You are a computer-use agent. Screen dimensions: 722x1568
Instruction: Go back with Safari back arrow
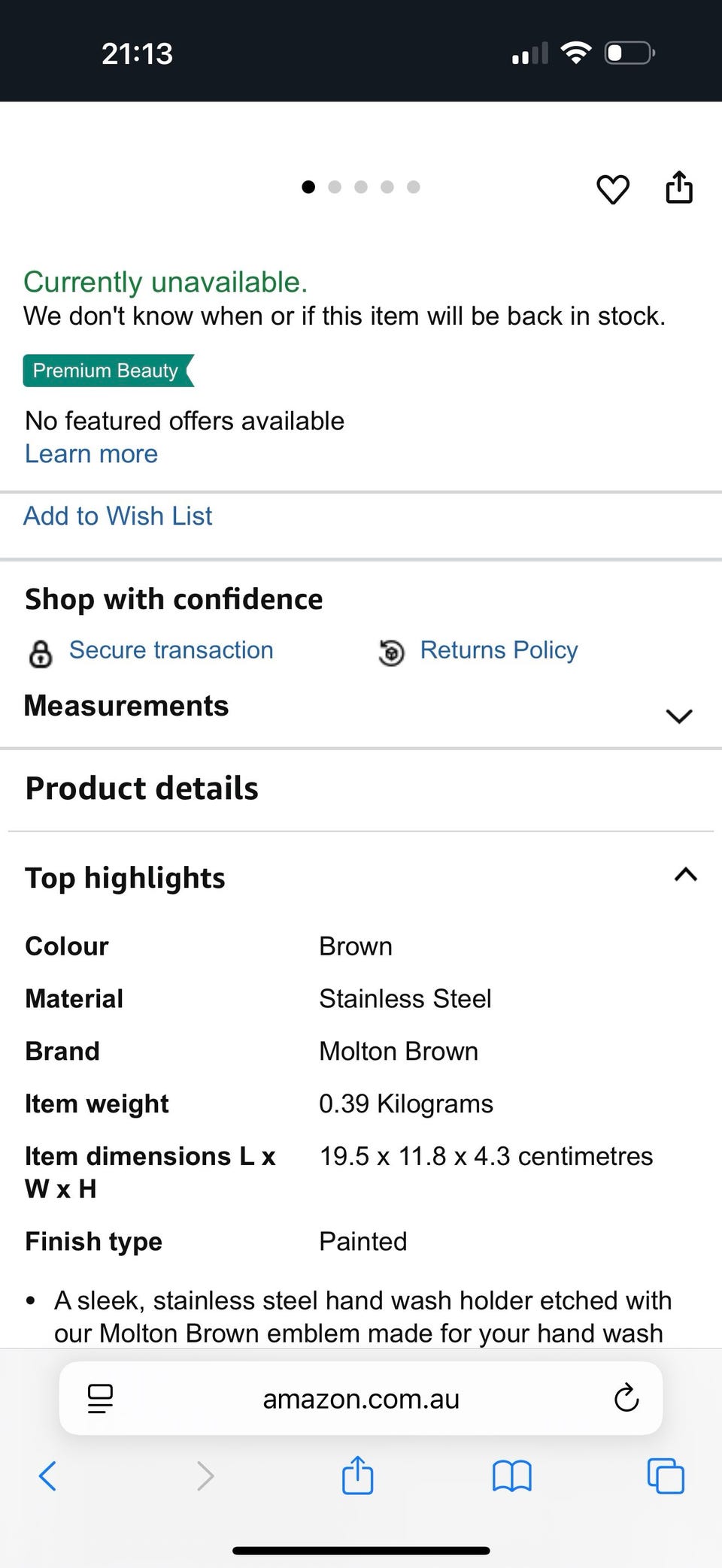click(47, 1476)
